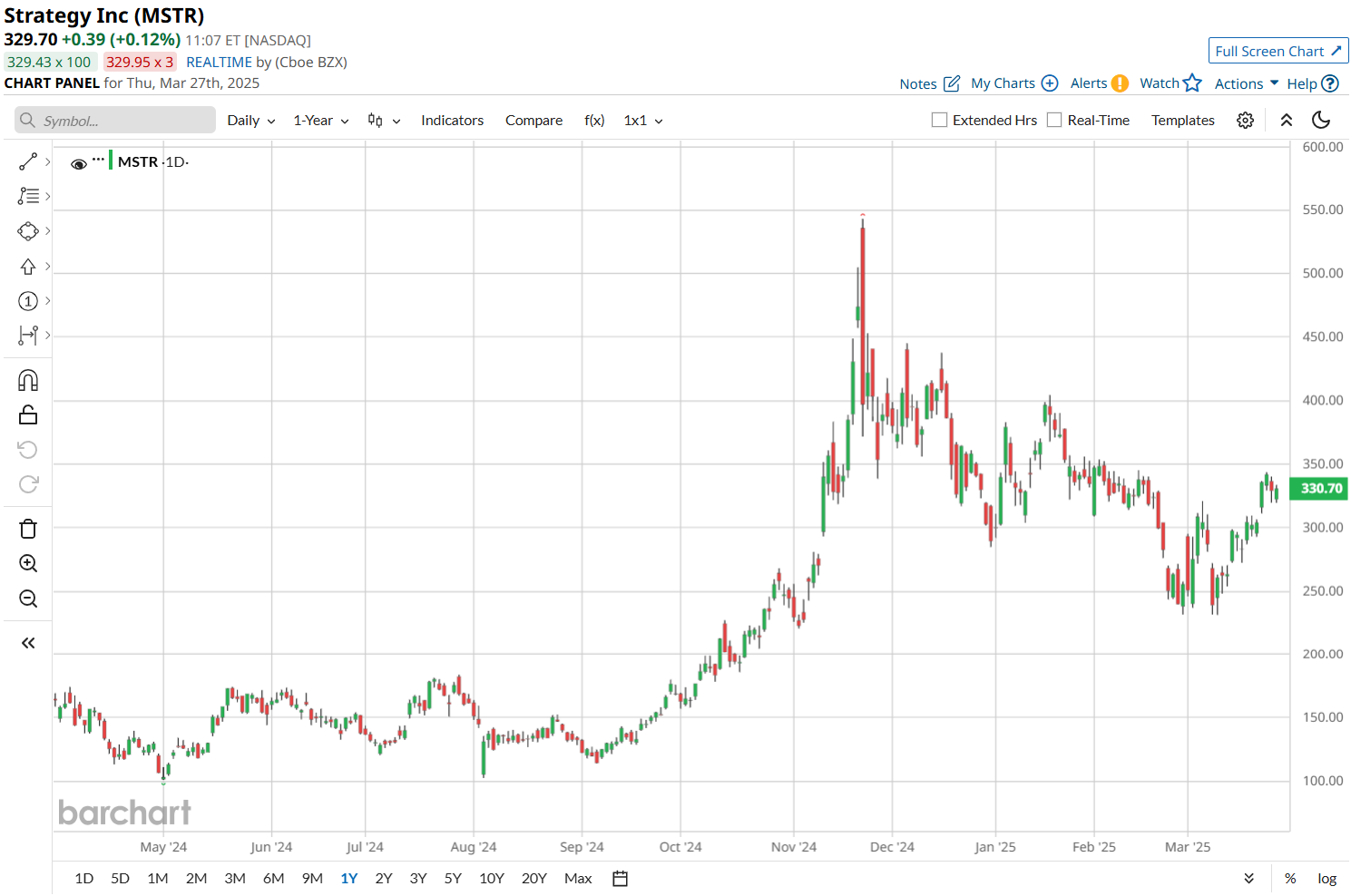The height and width of the screenshot is (896, 1351).
Task: Open chart settings gear
Action: pos(1246,121)
